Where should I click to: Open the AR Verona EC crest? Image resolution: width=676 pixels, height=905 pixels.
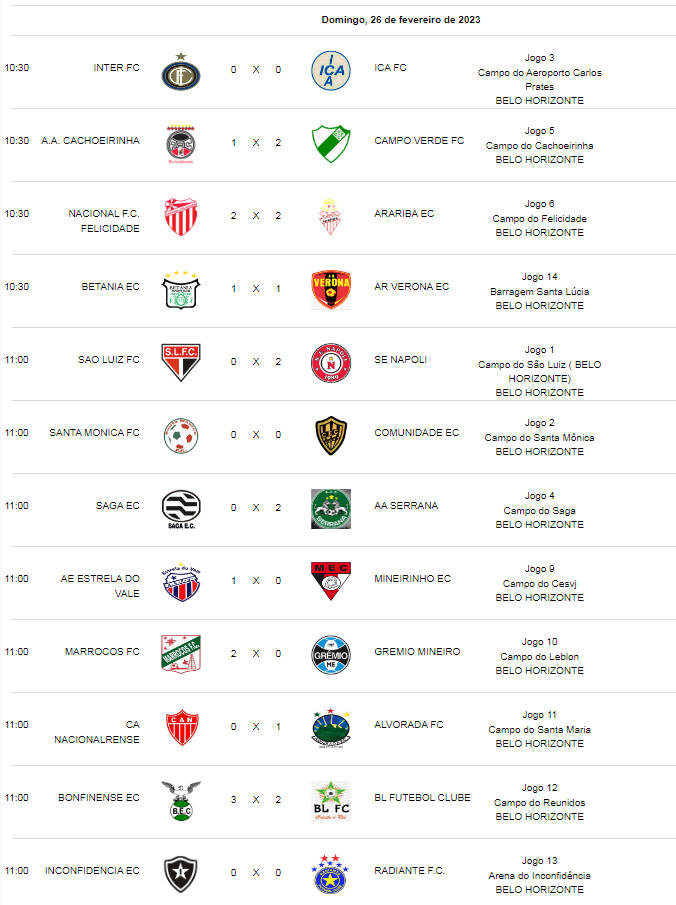pos(331,289)
